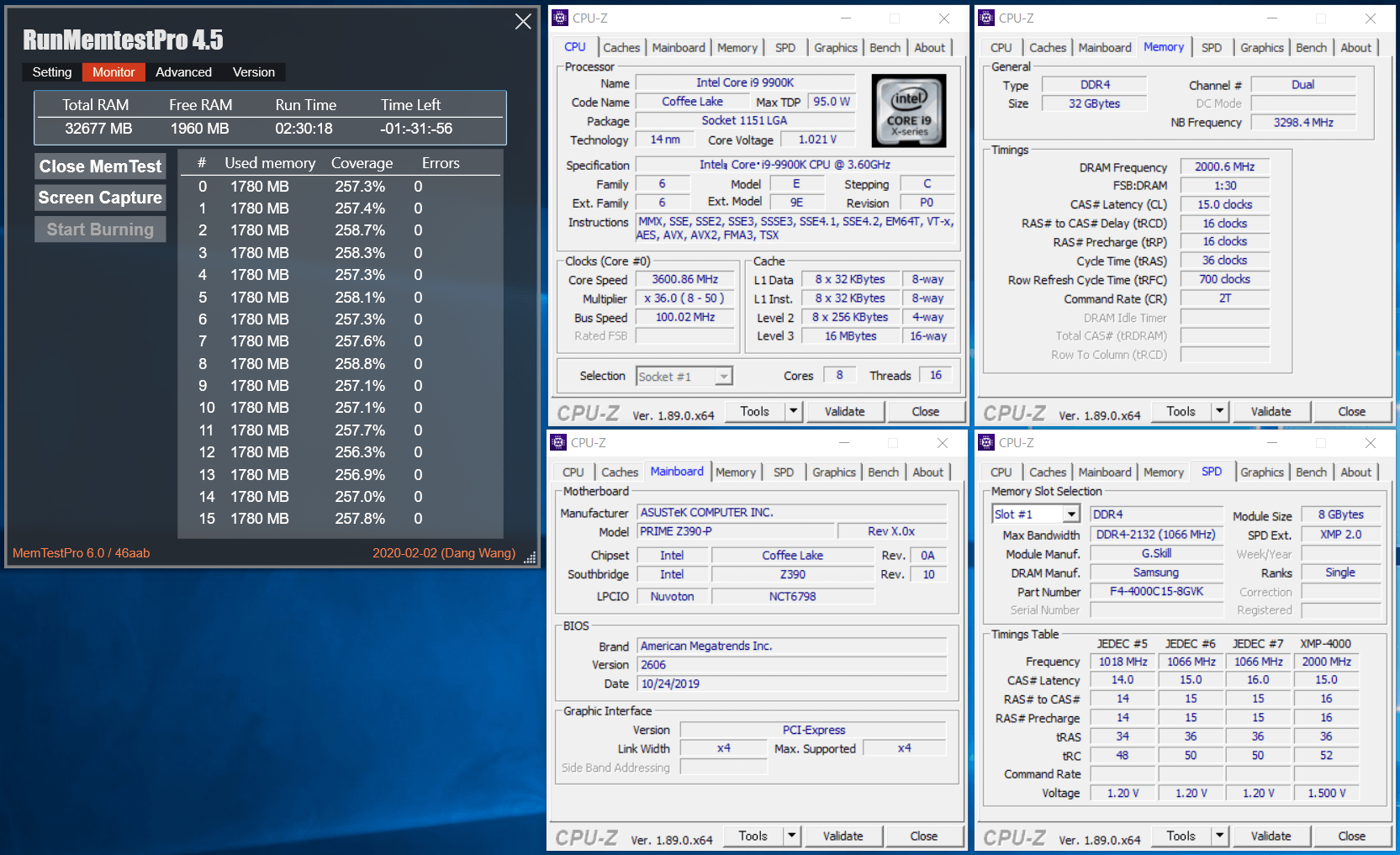This screenshot has width=1400, height=855.
Task: Click the Max TDP 95.0 W value
Action: pos(831,102)
